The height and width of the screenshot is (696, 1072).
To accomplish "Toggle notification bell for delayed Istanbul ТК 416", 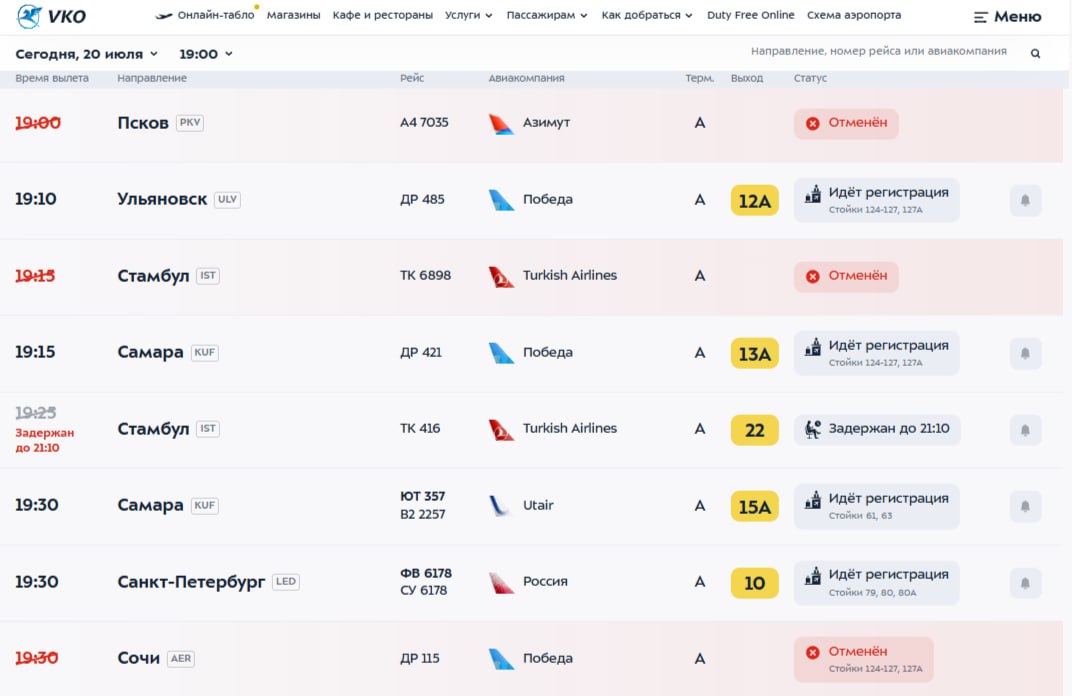I will [1025, 430].
